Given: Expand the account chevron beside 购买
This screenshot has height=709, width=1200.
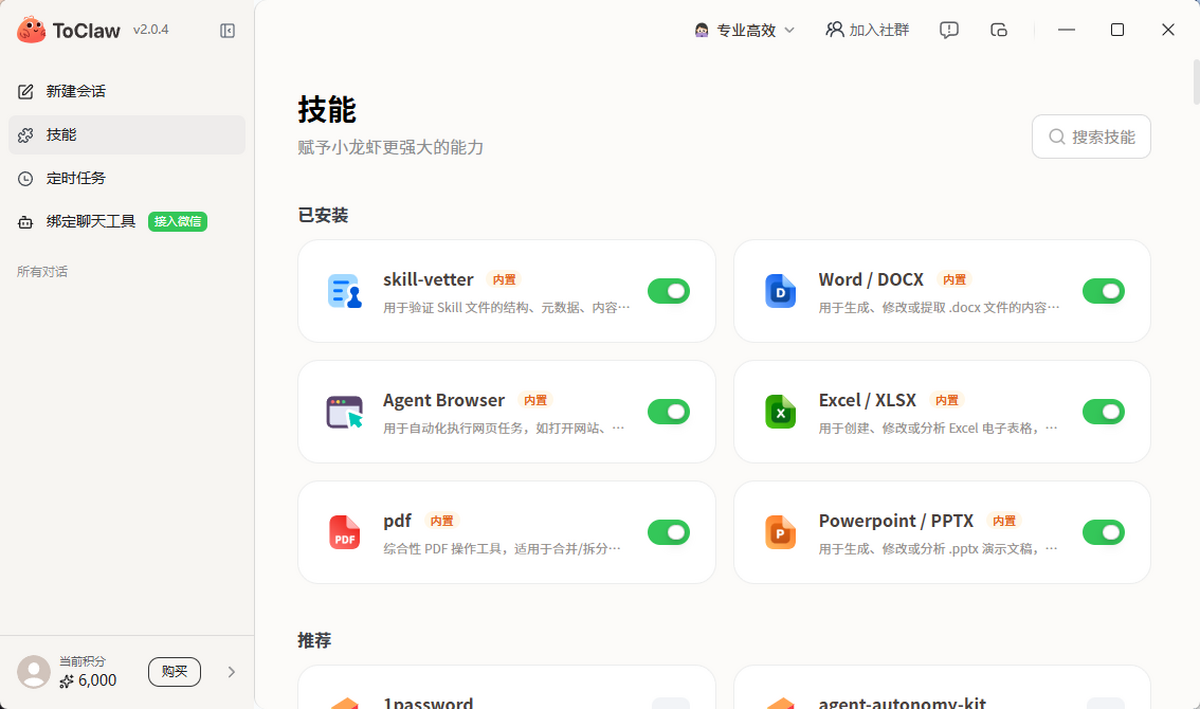Looking at the screenshot, I should click(x=232, y=672).
